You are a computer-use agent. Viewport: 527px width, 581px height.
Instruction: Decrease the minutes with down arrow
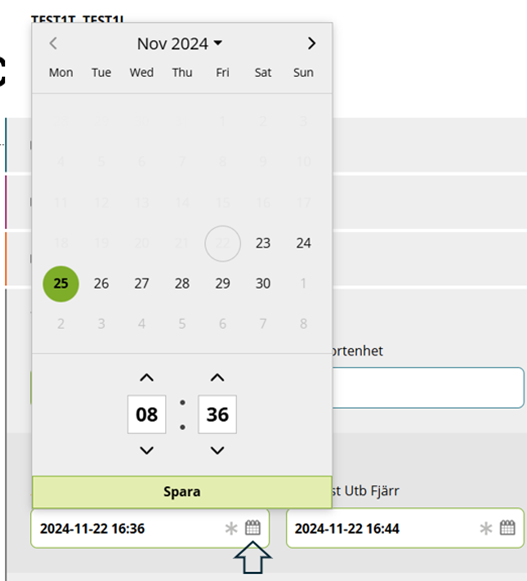217,451
